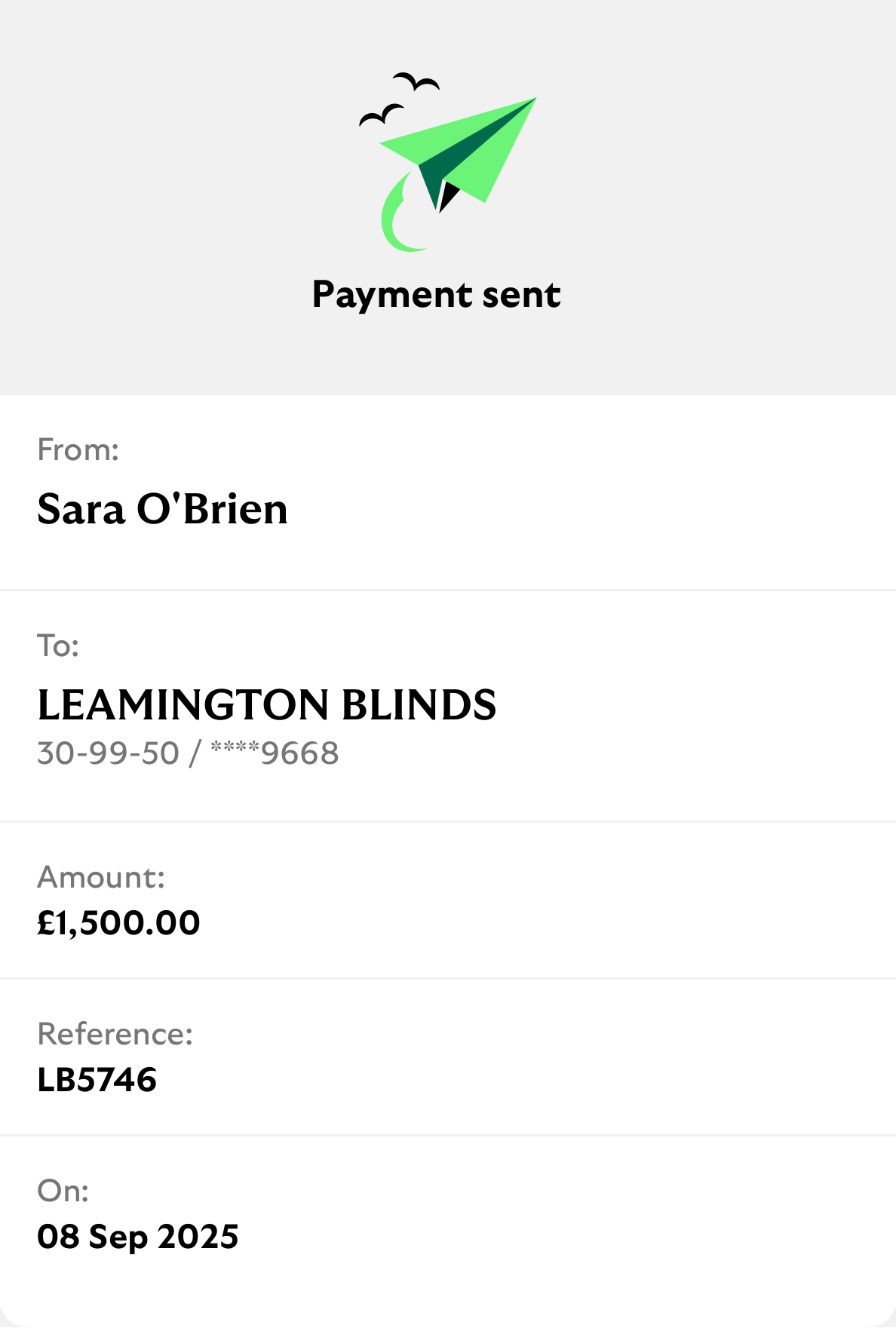Click the Amount: label
This screenshot has width=896, height=1328.
[101, 877]
